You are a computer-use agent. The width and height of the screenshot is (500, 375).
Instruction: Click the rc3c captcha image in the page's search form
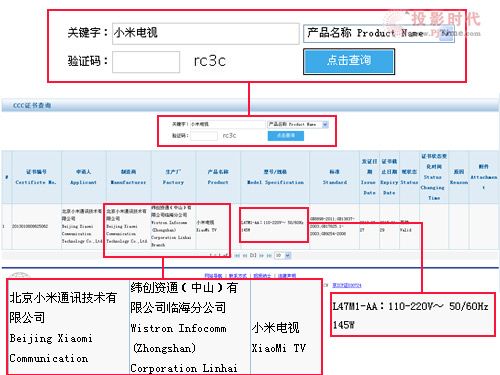(x=230, y=136)
